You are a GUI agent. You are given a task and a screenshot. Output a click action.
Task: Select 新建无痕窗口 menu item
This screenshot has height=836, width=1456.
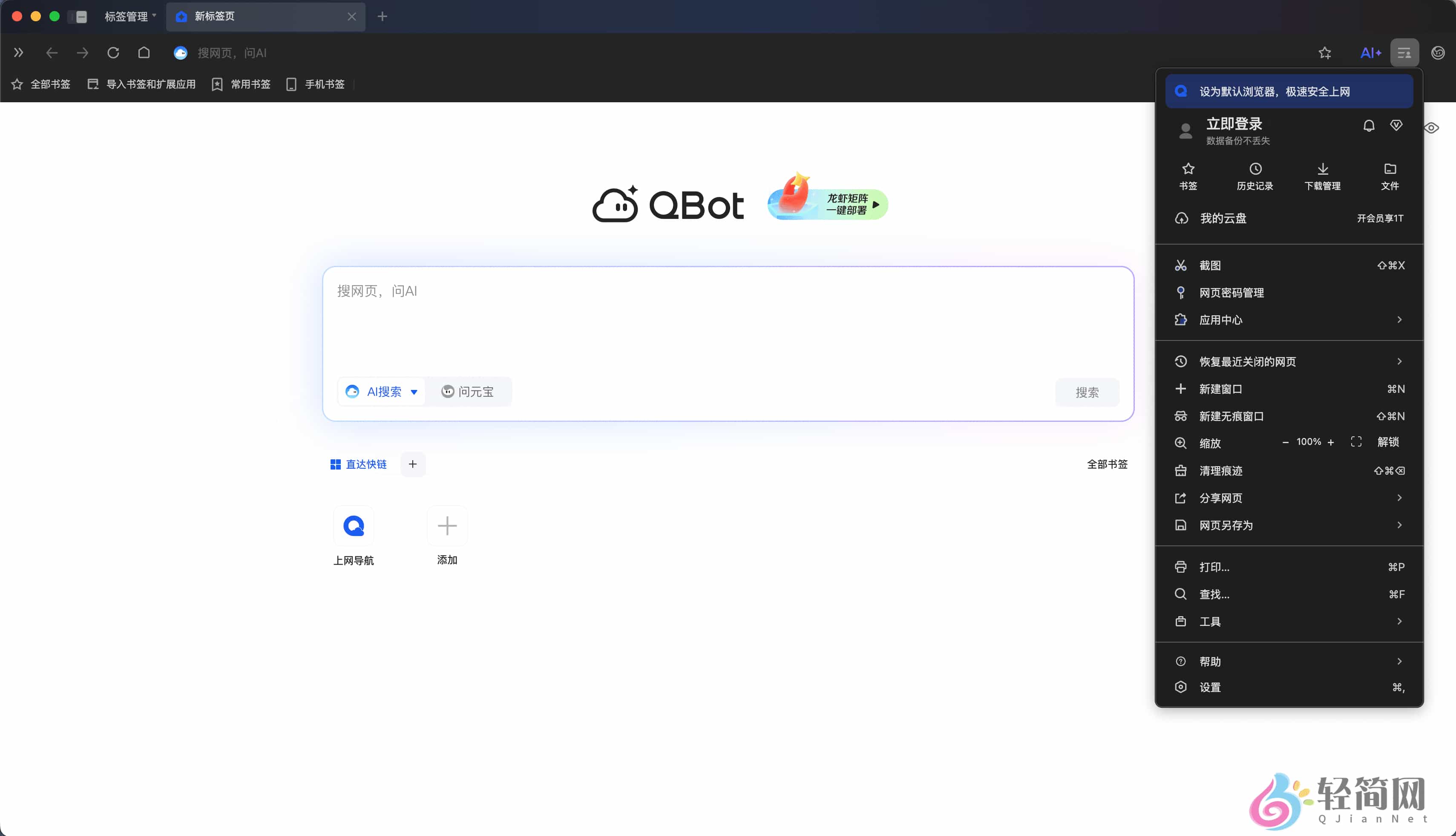[1234, 416]
